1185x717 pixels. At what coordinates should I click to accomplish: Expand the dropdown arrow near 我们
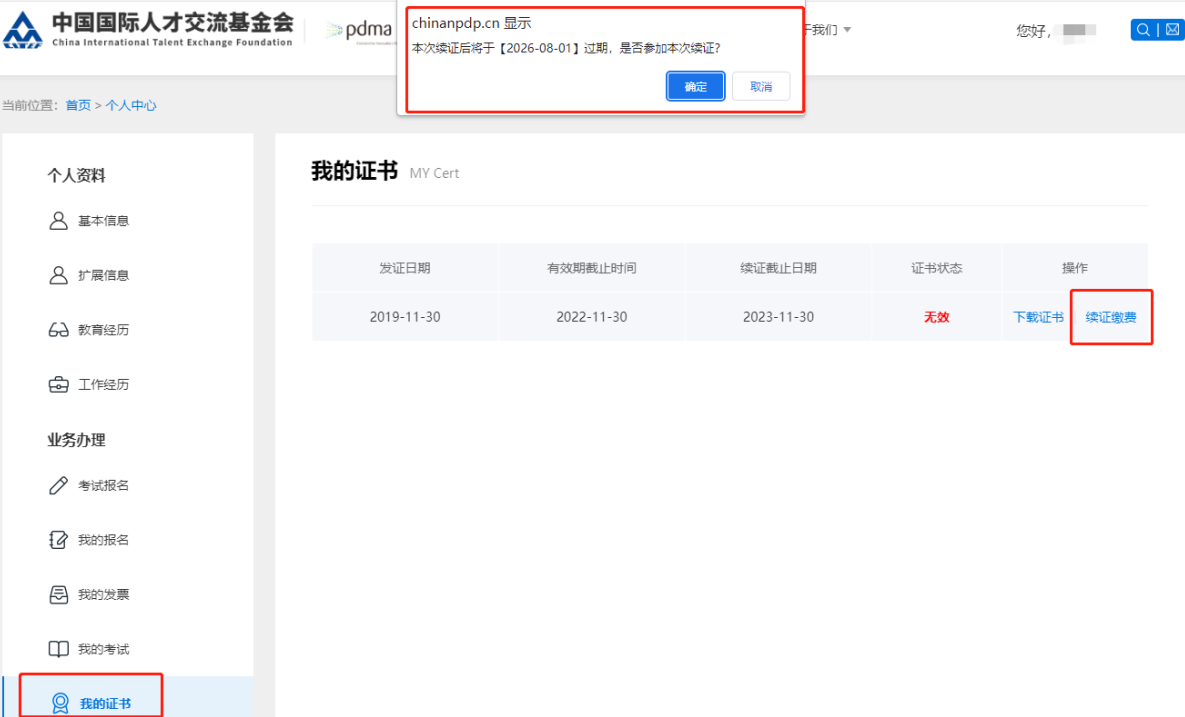click(x=846, y=29)
